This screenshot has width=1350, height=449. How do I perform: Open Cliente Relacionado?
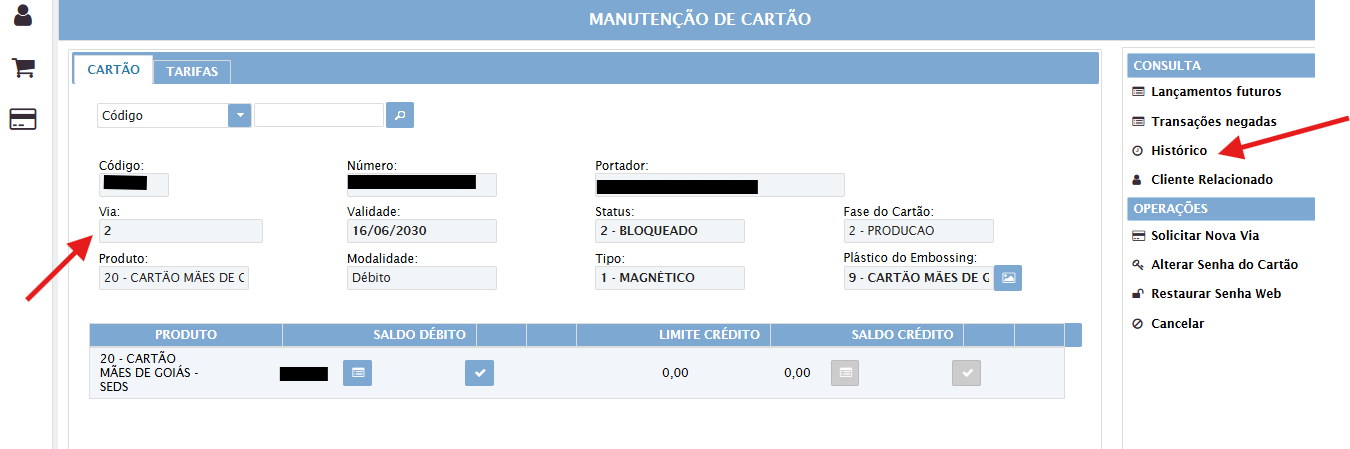click(1211, 180)
